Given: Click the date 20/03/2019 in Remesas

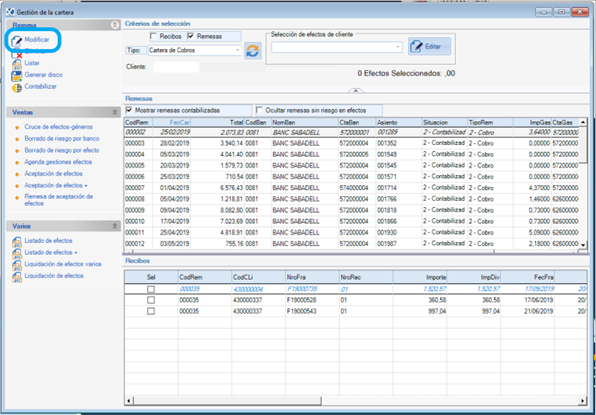Looking at the screenshot, I should 174,166.
